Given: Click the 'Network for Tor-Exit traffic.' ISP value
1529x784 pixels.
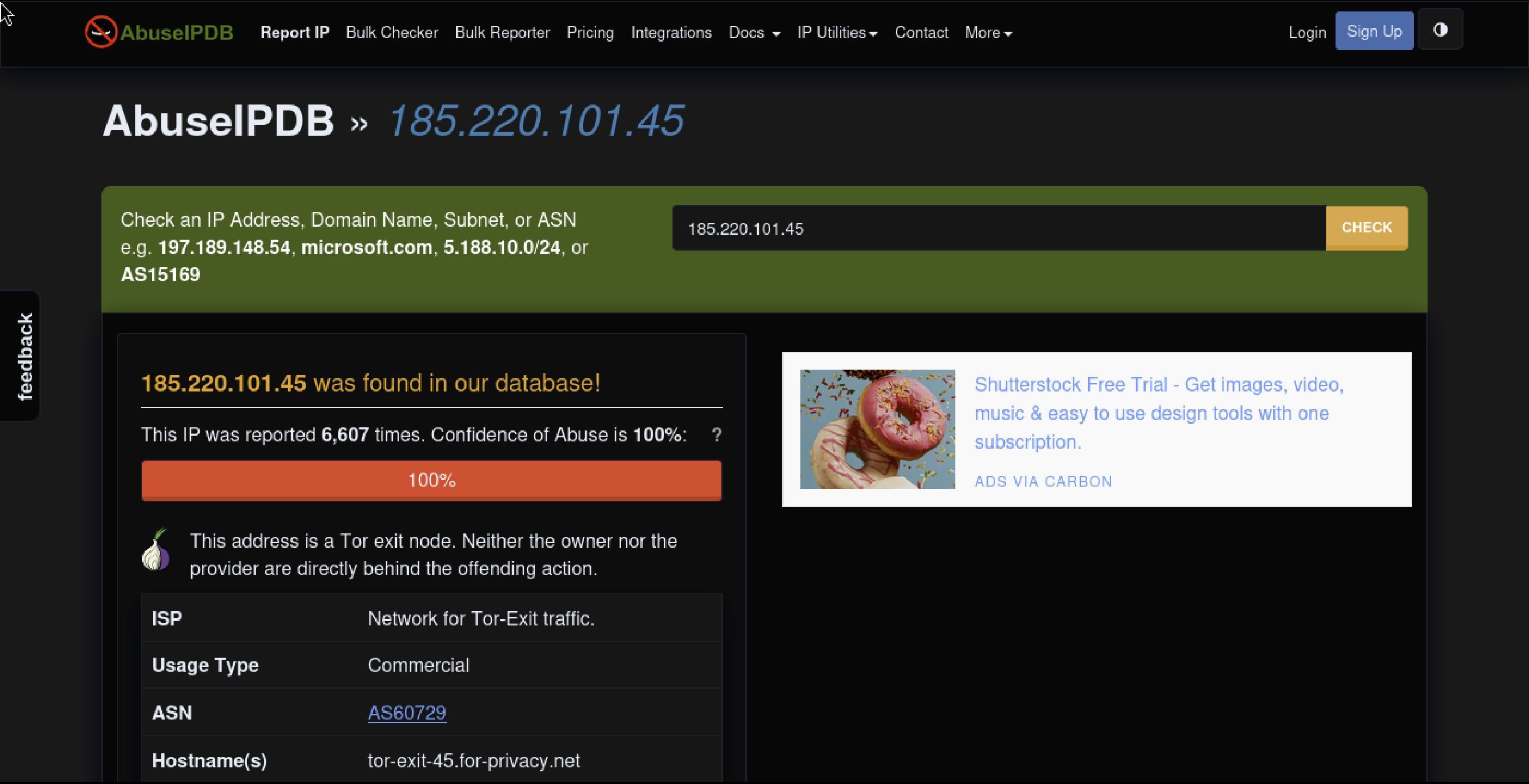Looking at the screenshot, I should (481, 619).
